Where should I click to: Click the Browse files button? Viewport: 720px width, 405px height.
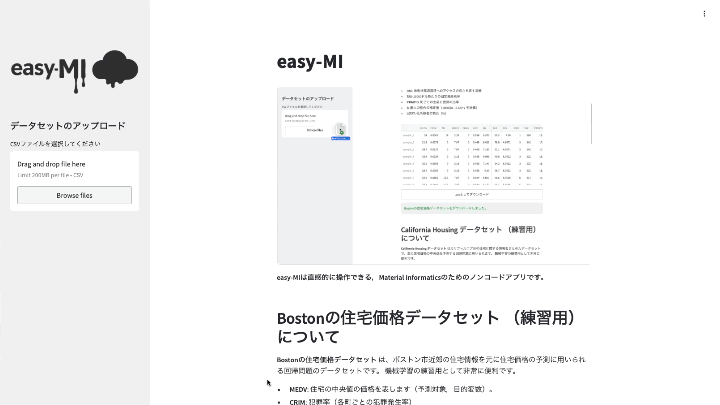click(74, 195)
